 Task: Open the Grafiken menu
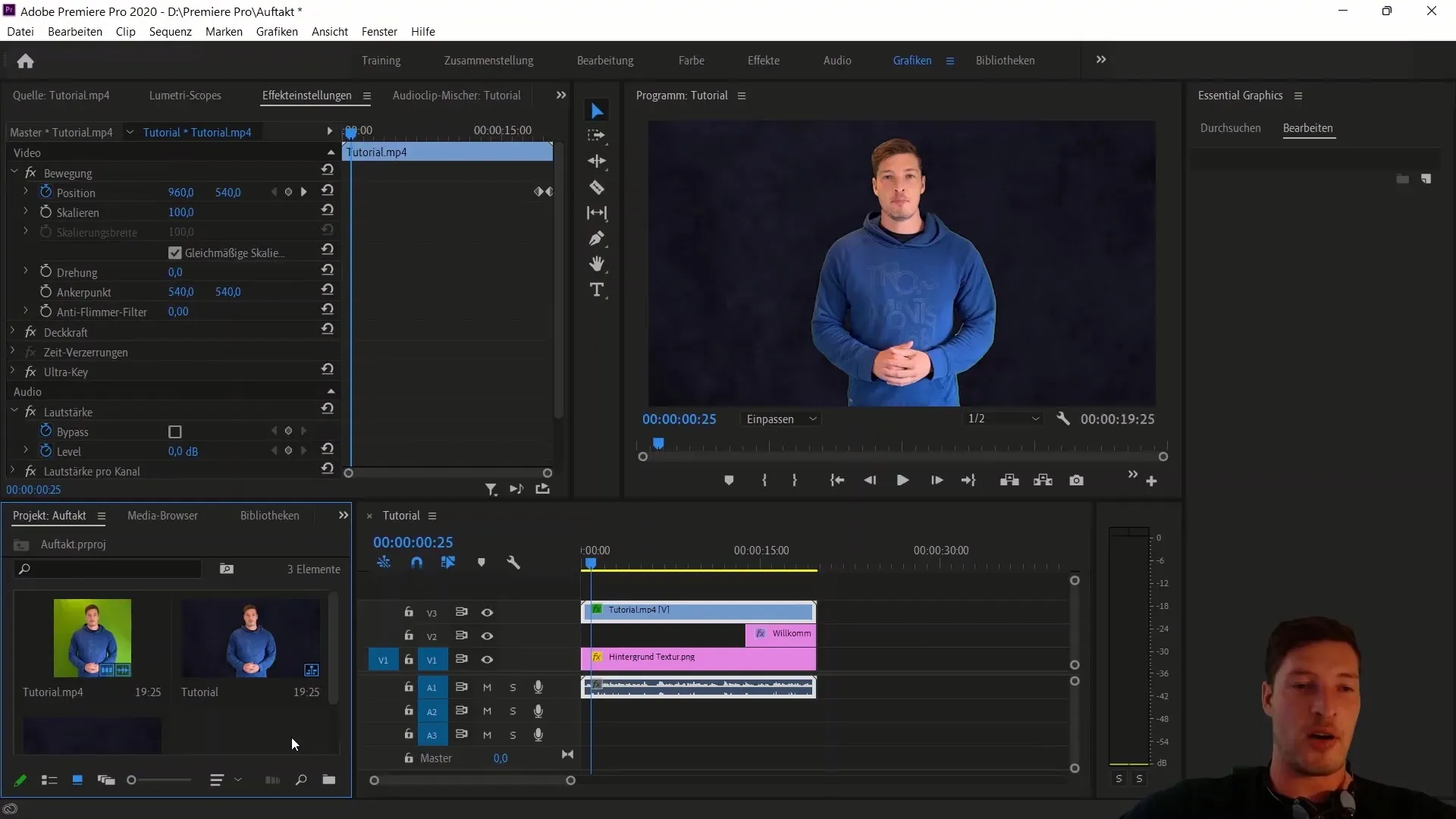(277, 32)
